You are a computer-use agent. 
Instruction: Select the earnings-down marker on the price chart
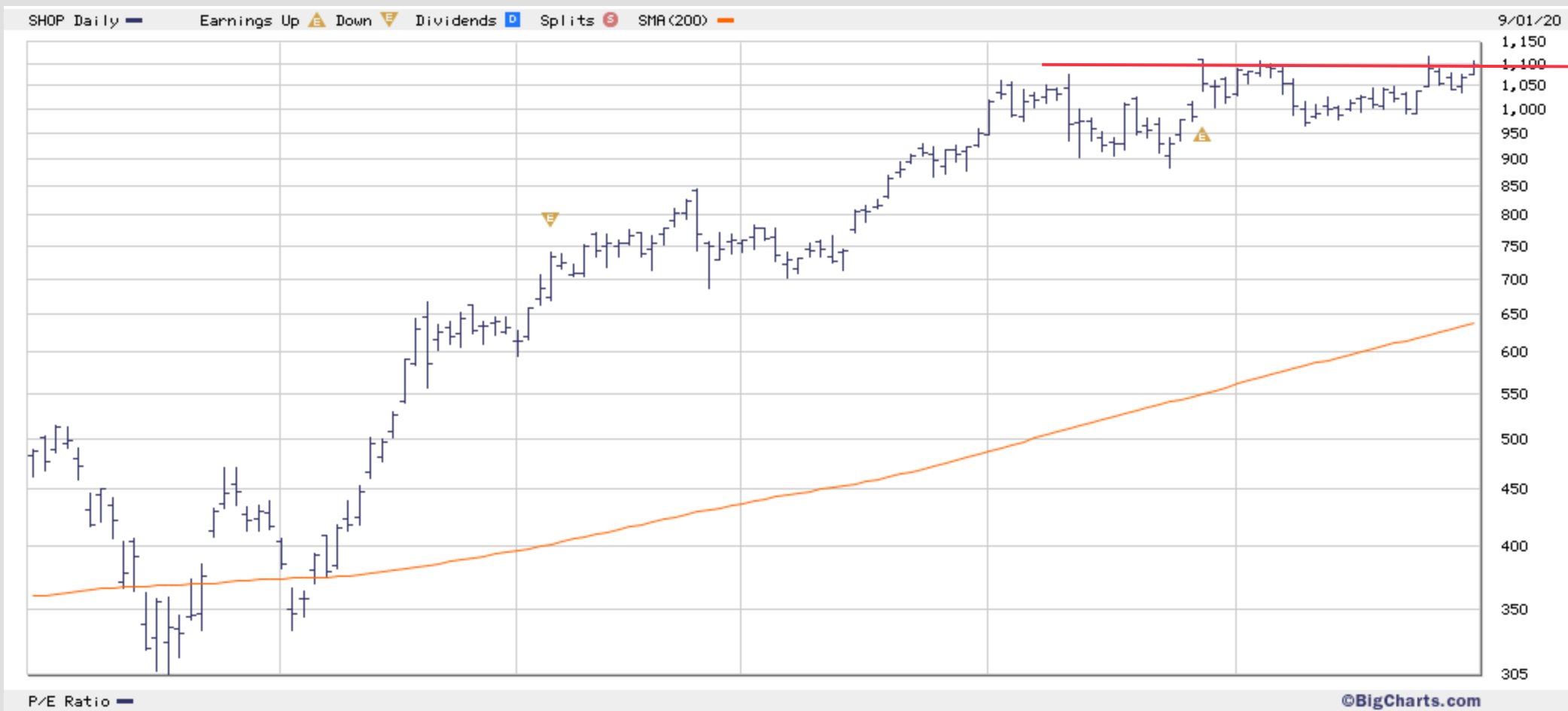click(550, 219)
